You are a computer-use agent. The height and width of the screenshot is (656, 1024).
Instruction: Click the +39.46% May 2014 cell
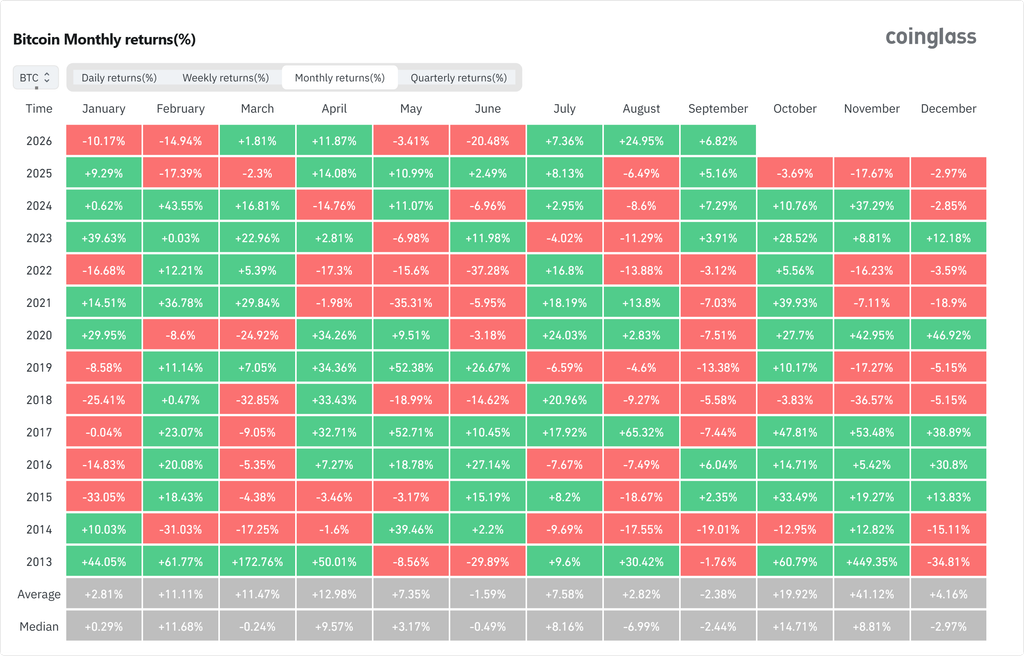click(x=411, y=529)
